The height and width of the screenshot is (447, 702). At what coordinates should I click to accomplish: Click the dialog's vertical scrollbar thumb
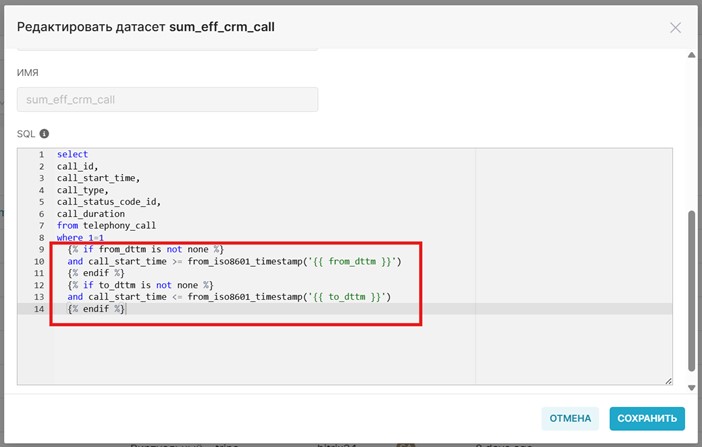click(690, 290)
